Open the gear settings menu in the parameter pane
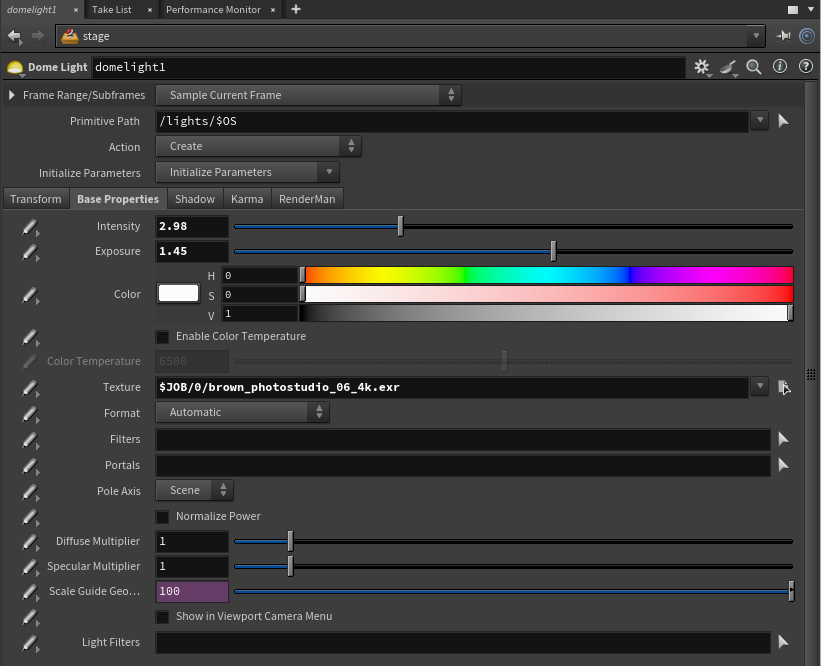 (701, 67)
